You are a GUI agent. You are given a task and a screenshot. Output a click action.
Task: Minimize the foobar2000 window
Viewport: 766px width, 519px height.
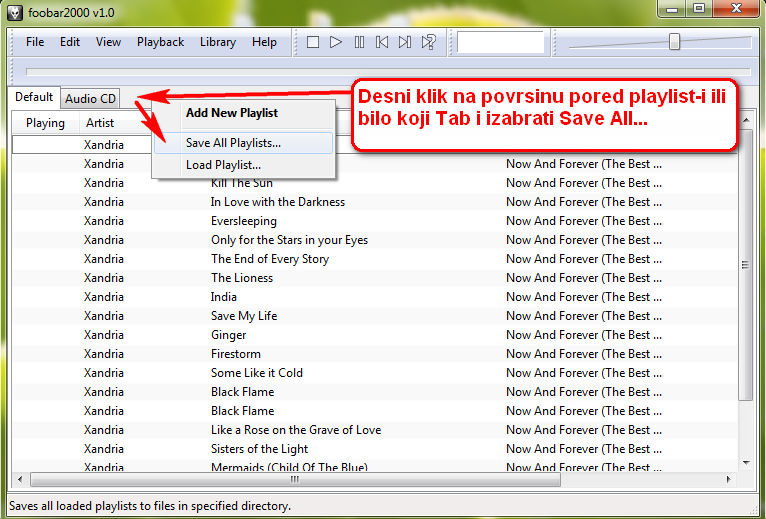coord(673,8)
